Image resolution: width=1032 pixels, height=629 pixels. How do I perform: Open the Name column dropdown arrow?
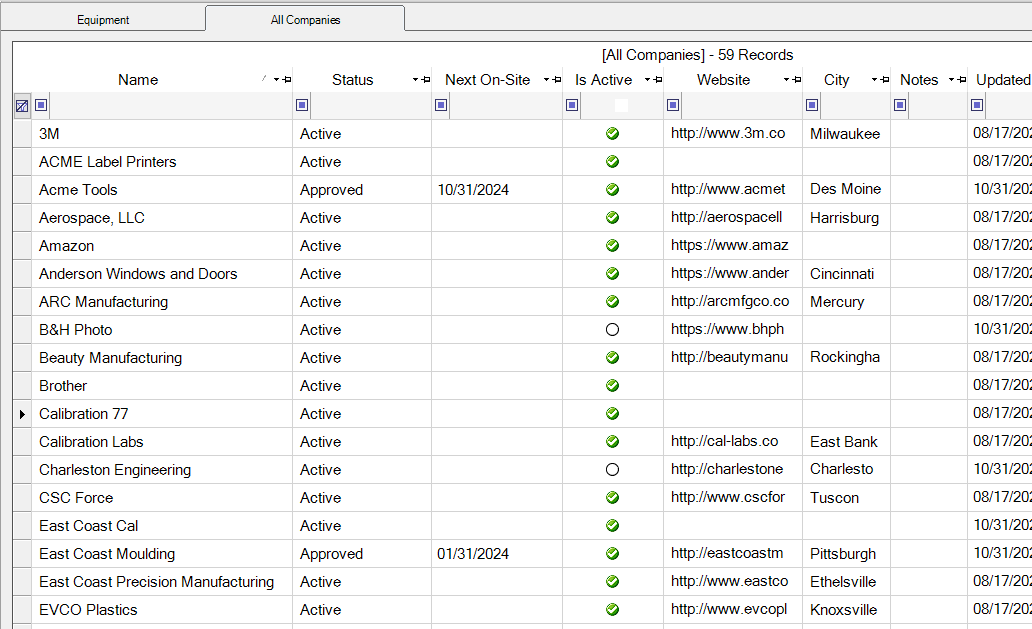click(x=276, y=80)
